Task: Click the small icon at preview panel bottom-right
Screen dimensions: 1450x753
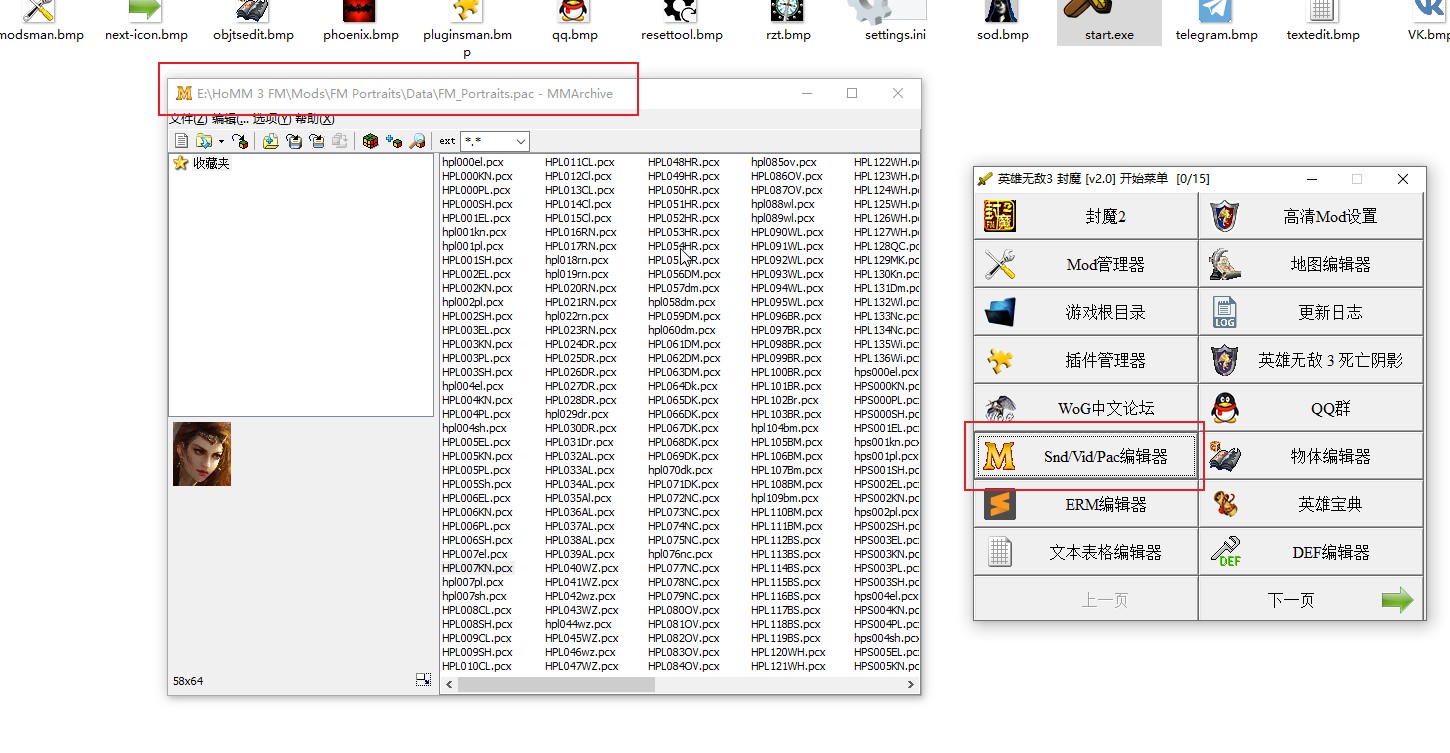Action: point(424,680)
